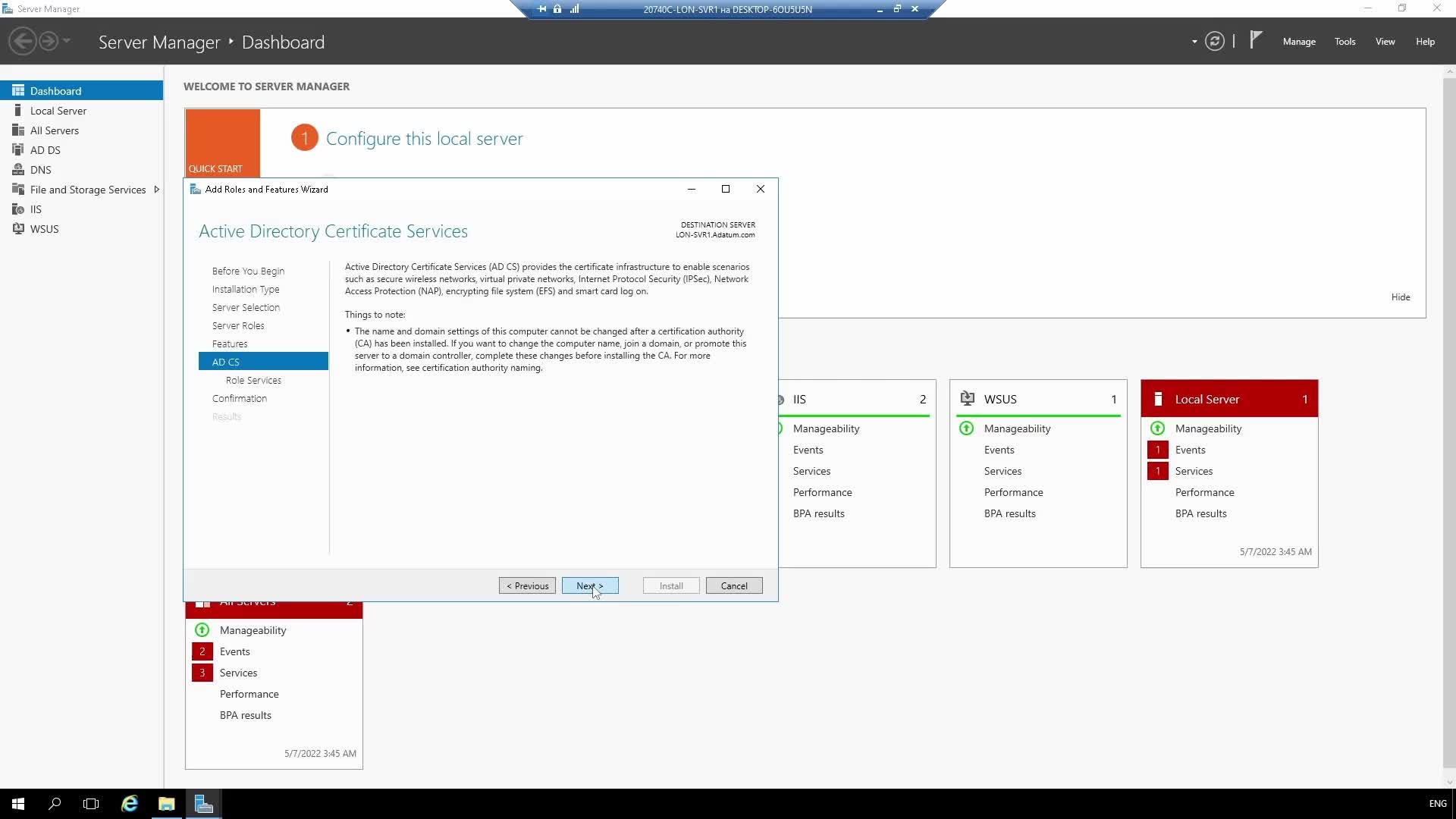
Task: Open Events in the WSUS tile
Action: point(999,450)
